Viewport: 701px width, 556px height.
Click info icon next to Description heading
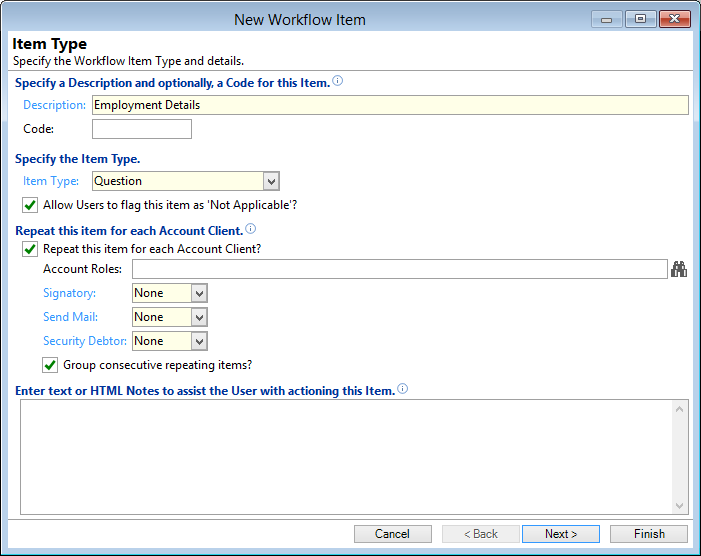pyautogui.click(x=337, y=82)
